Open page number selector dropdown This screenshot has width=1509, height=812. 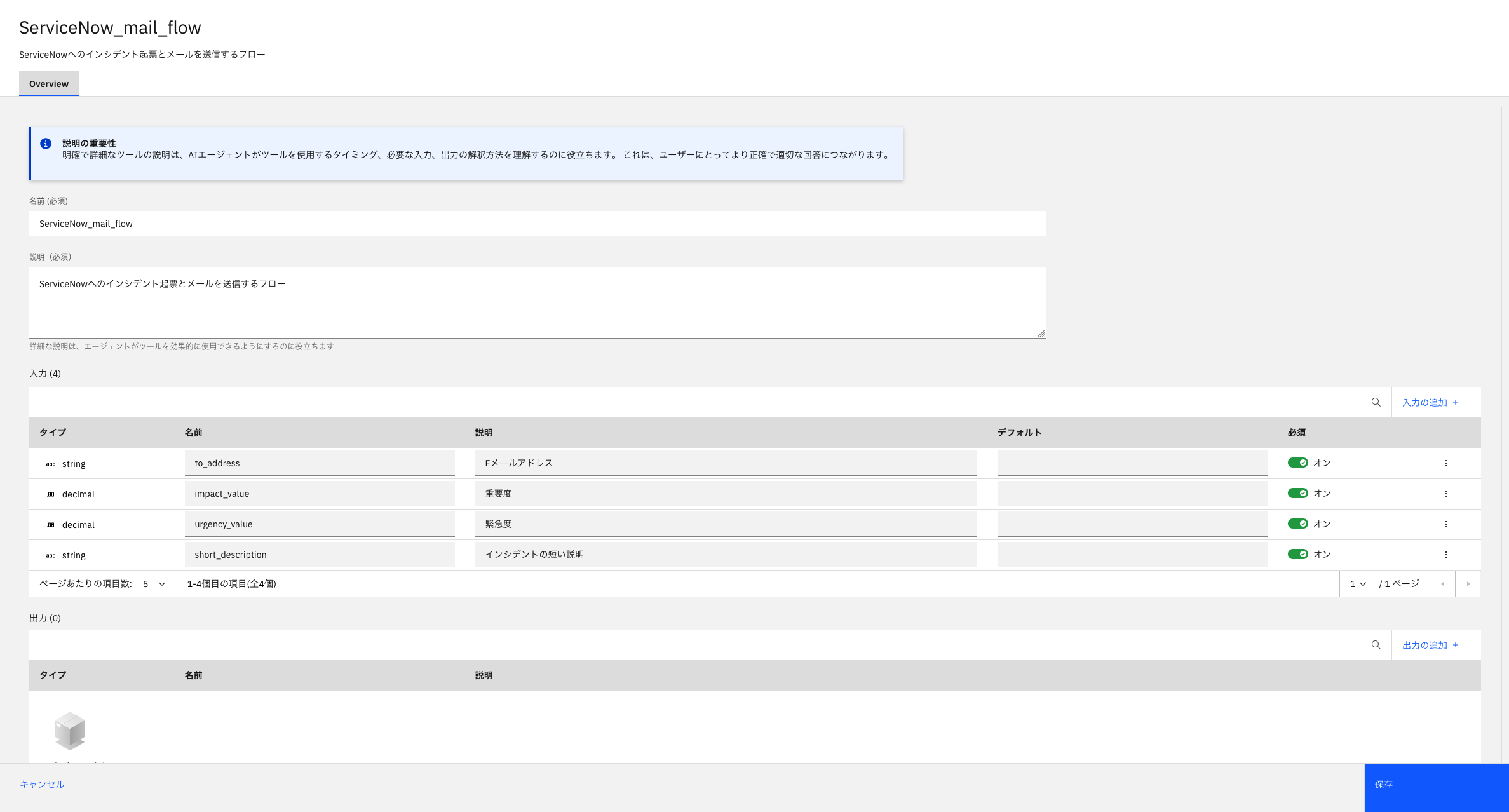[1358, 584]
